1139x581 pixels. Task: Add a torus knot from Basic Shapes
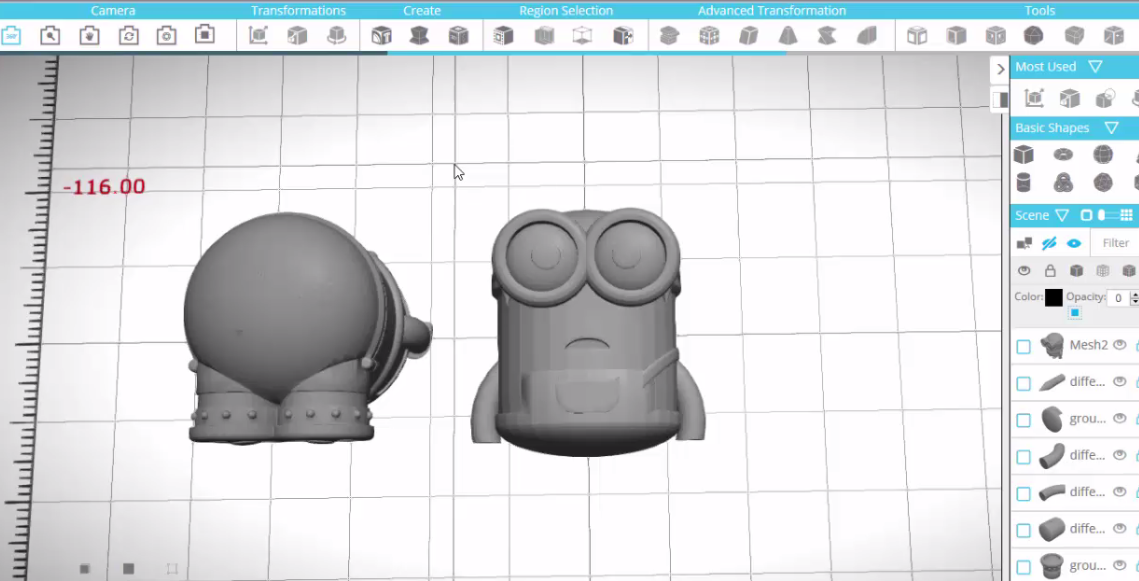pyautogui.click(x=1063, y=182)
